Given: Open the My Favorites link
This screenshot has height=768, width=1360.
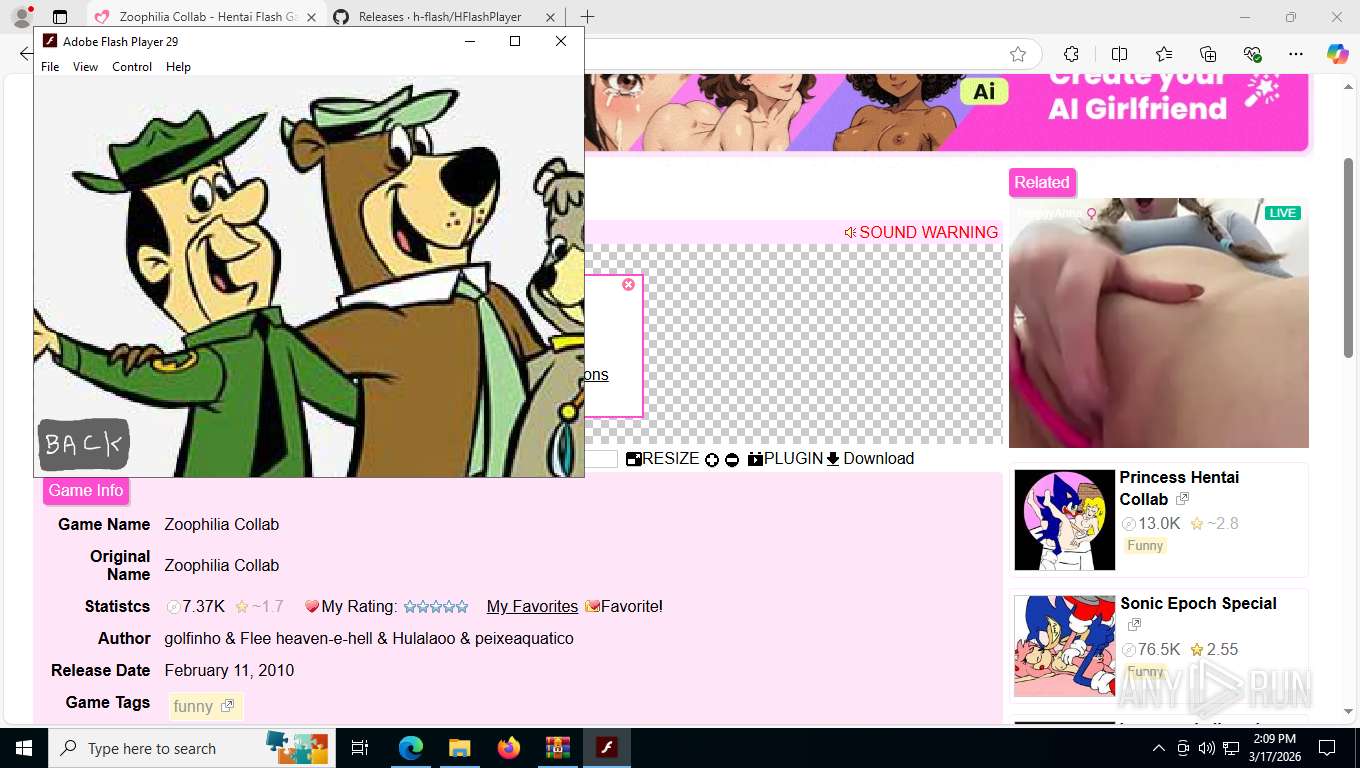Looking at the screenshot, I should 532,607.
